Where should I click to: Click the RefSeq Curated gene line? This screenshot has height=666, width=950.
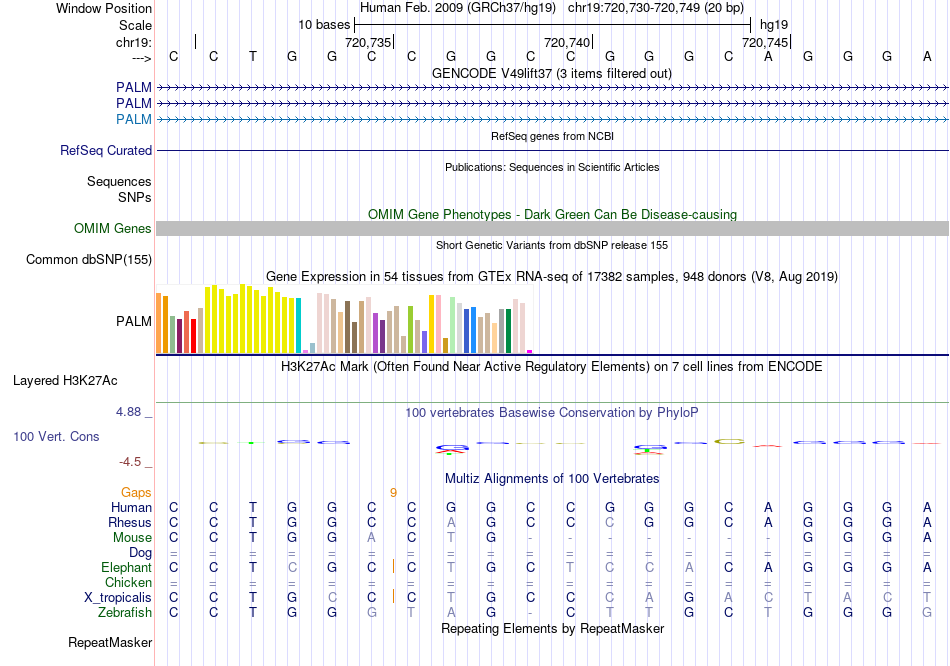click(x=552, y=150)
